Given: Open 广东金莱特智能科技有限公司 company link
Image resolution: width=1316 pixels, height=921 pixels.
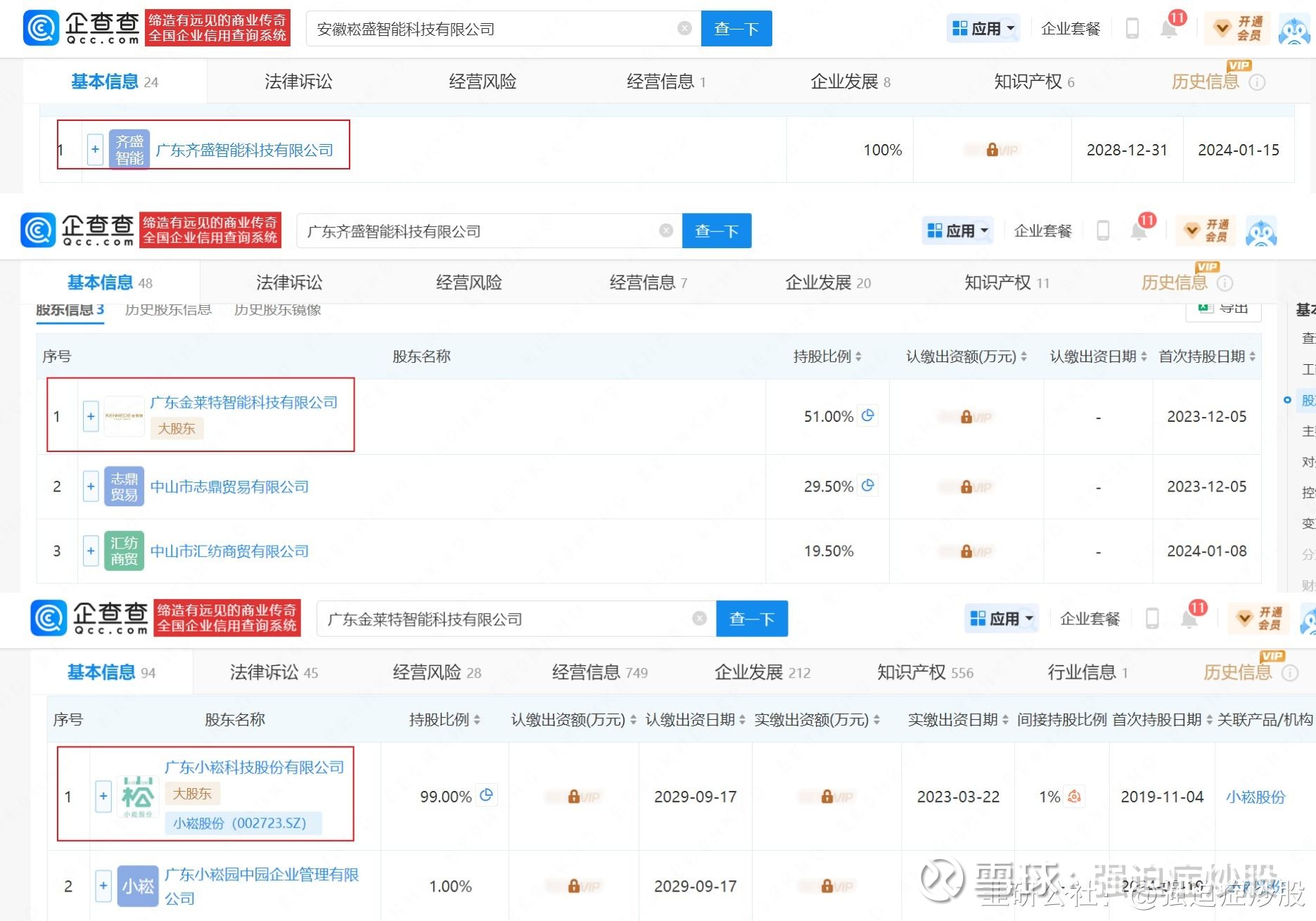Looking at the screenshot, I should 243,402.
